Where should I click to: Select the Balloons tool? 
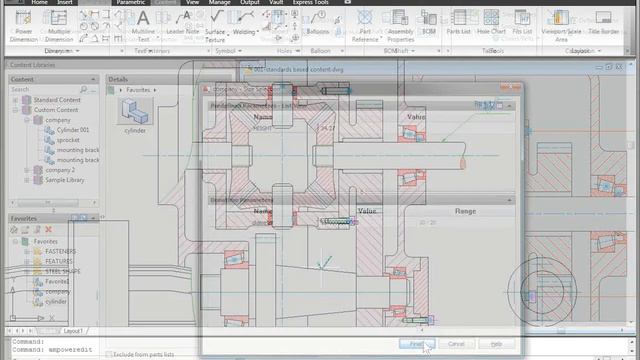coord(318,22)
